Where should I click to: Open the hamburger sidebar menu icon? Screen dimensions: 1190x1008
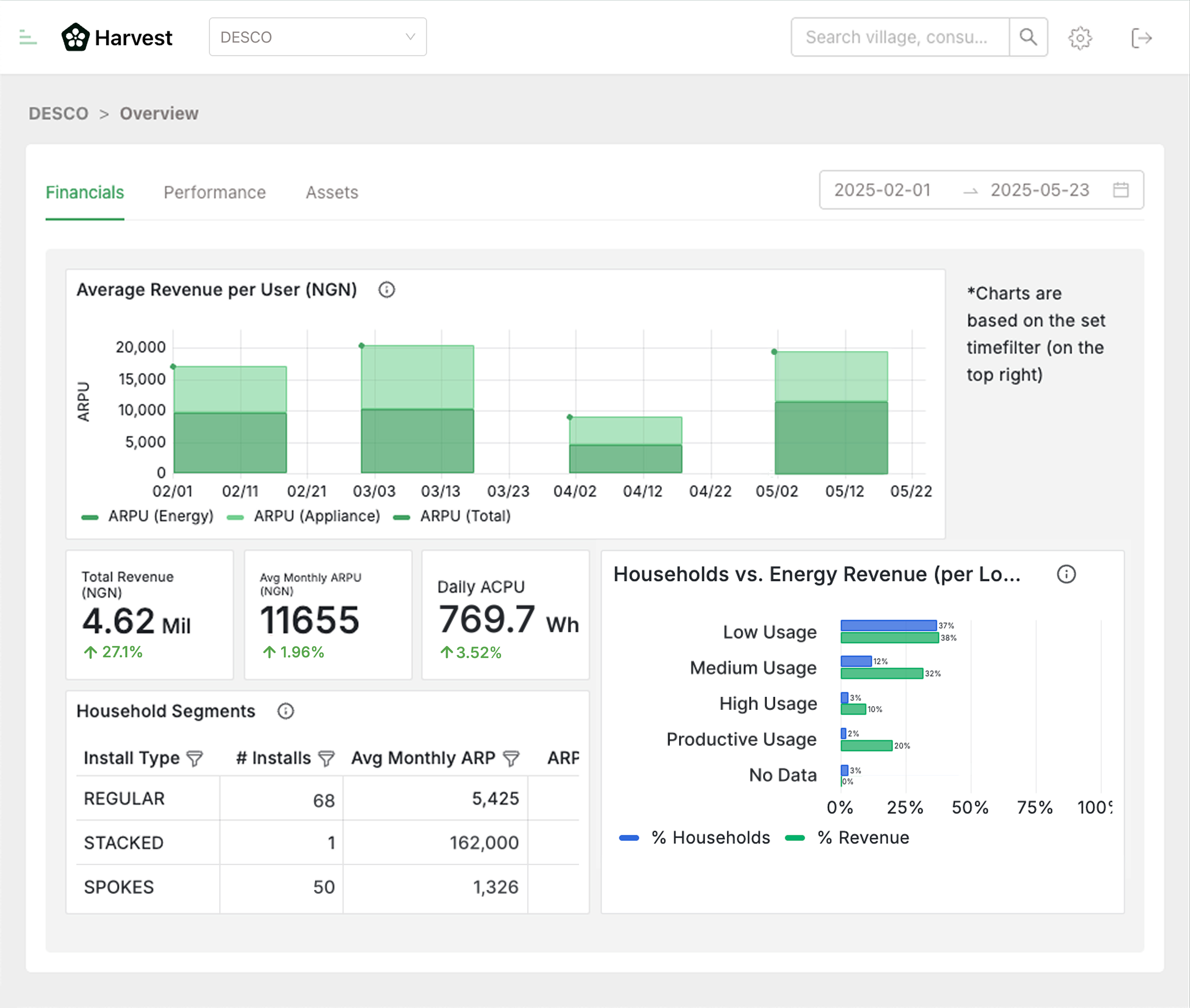click(x=27, y=38)
